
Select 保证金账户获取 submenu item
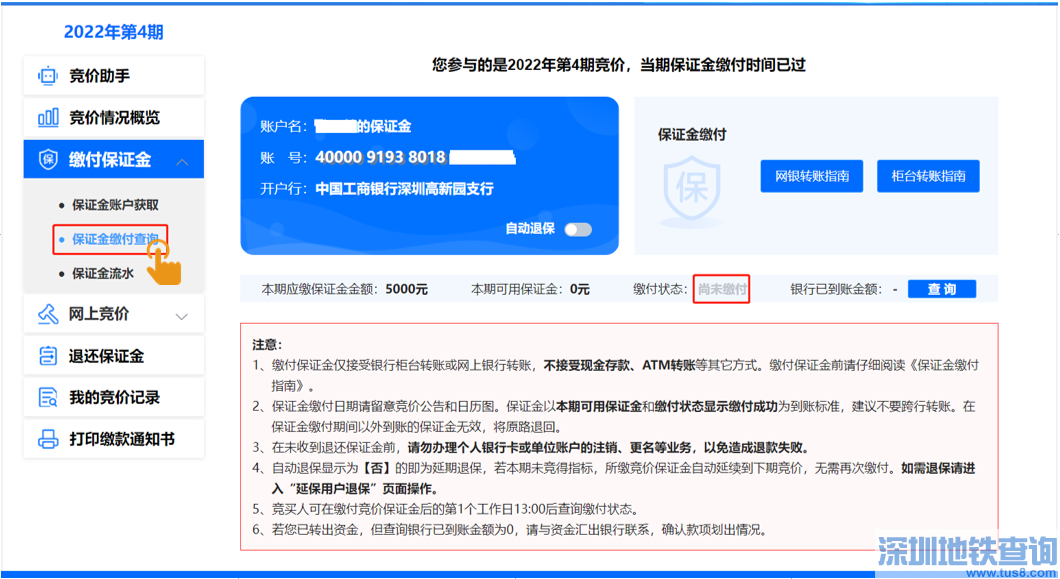tap(115, 205)
